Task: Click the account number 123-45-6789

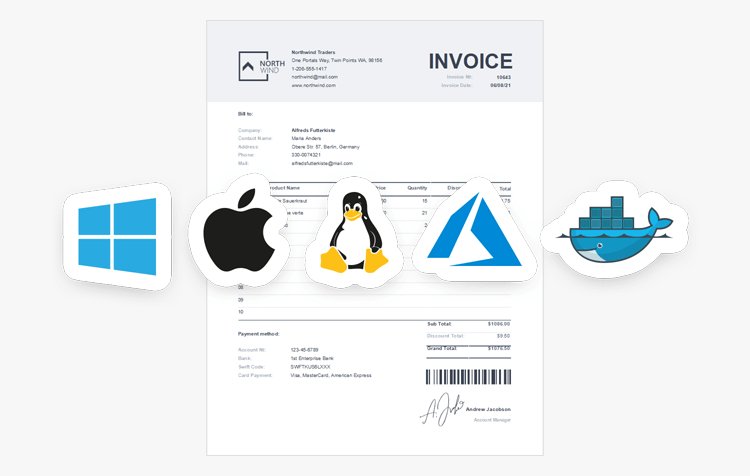Action: [304, 350]
